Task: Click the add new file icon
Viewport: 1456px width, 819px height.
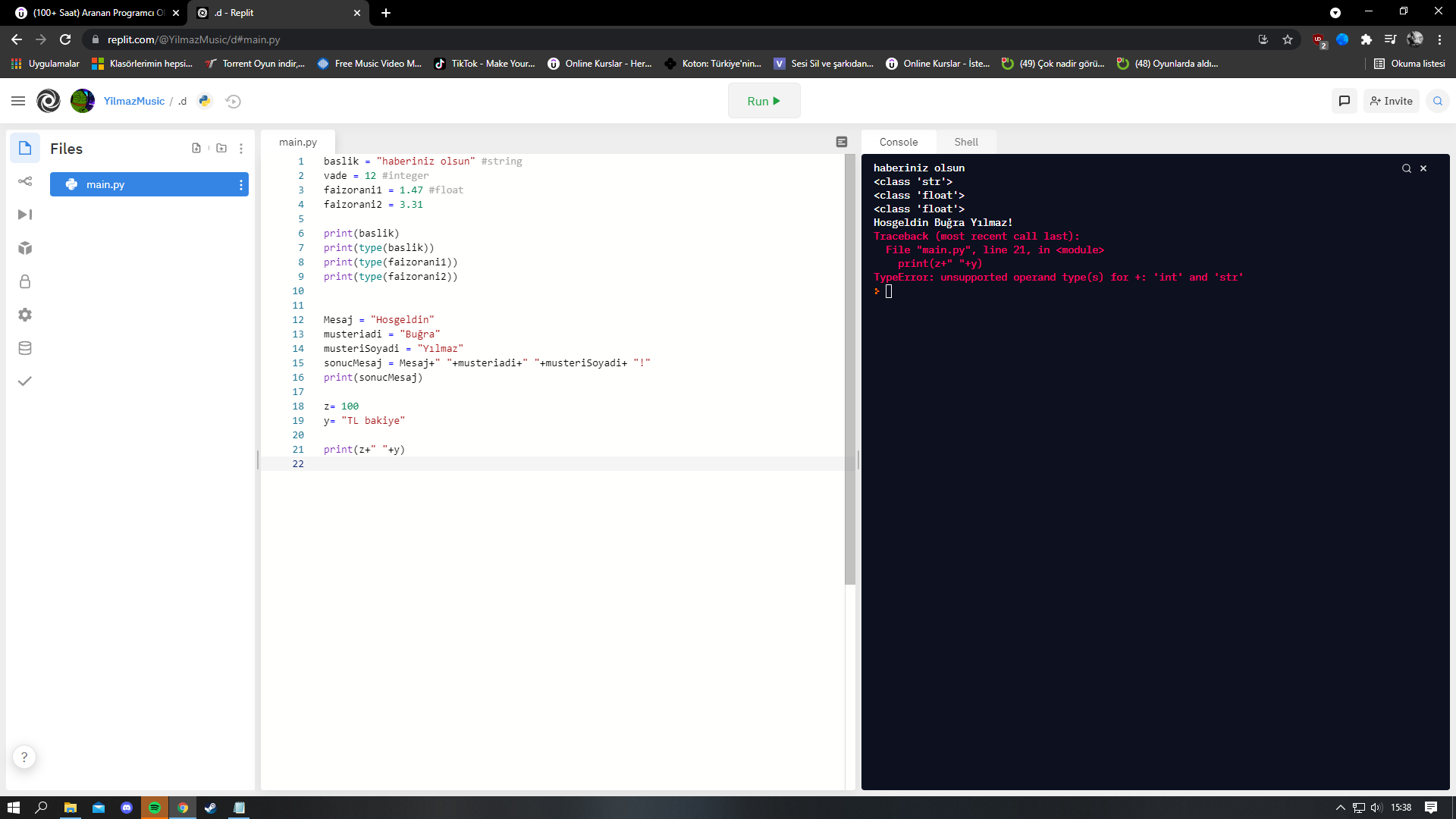Action: [x=196, y=149]
